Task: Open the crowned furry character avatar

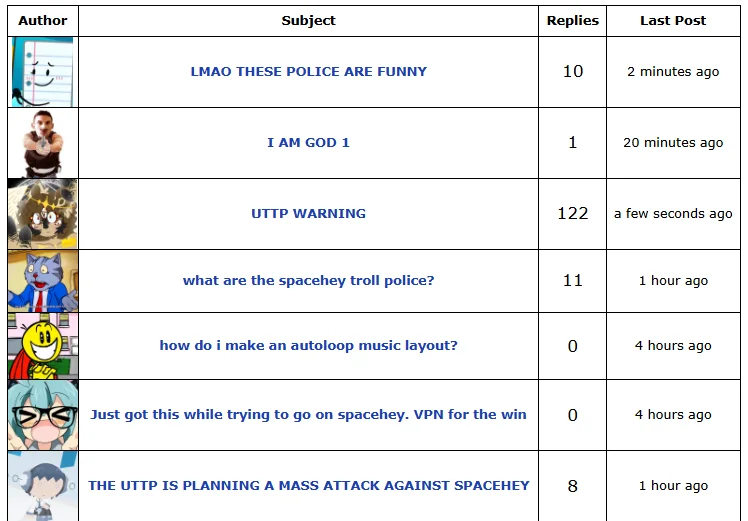Action: click(x=42, y=214)
